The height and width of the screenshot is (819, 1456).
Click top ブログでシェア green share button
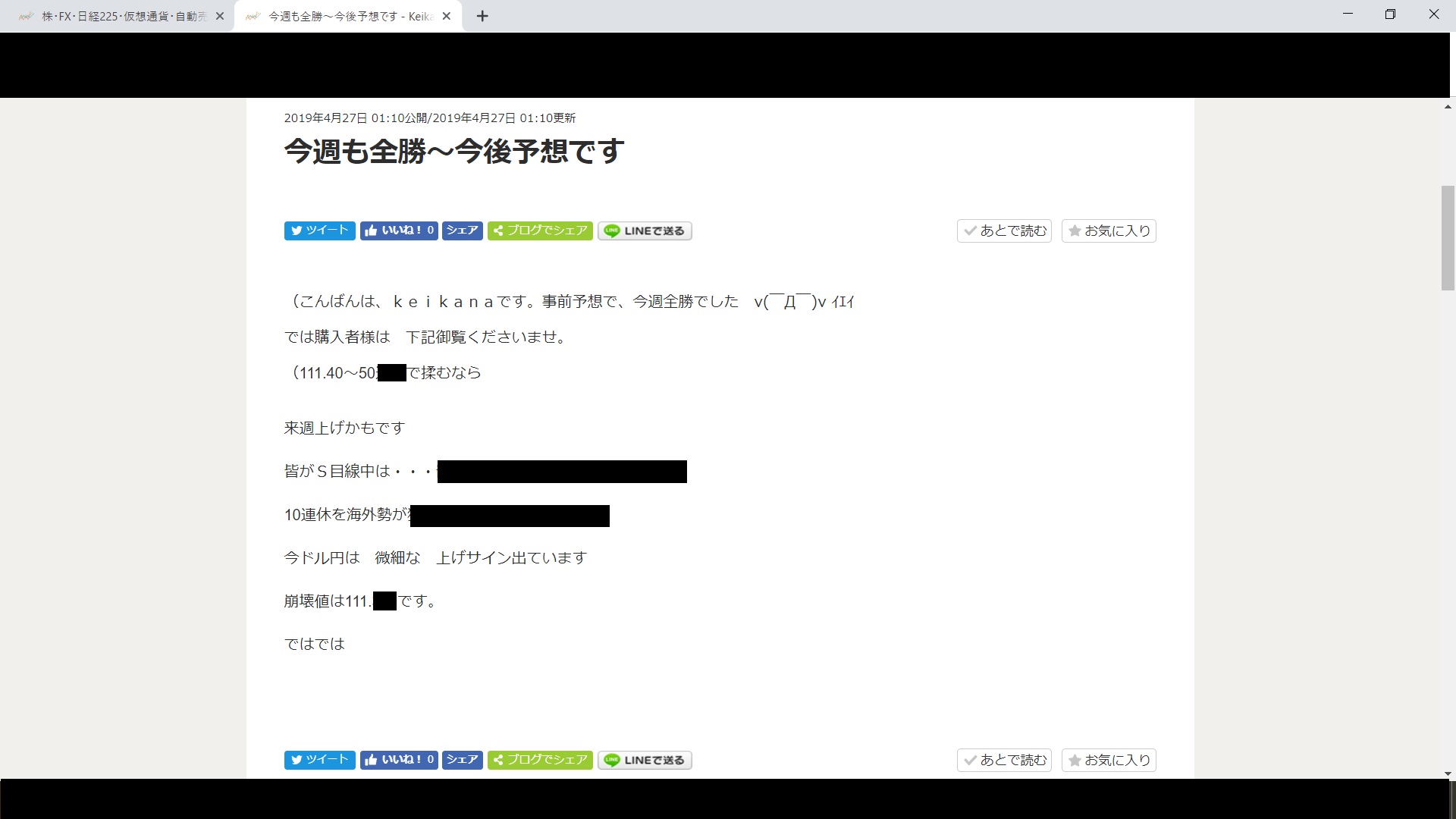pos(540,231)
